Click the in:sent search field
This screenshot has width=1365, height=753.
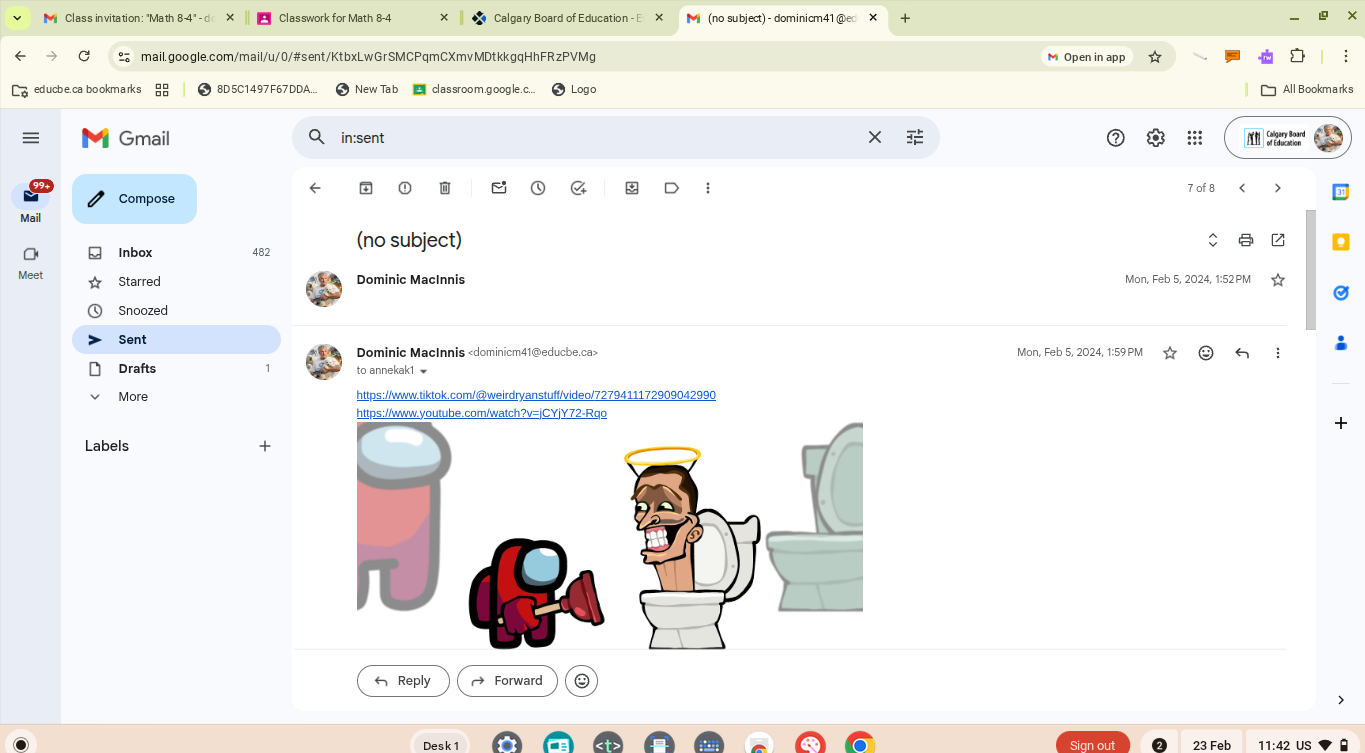(x=595, y=138)
